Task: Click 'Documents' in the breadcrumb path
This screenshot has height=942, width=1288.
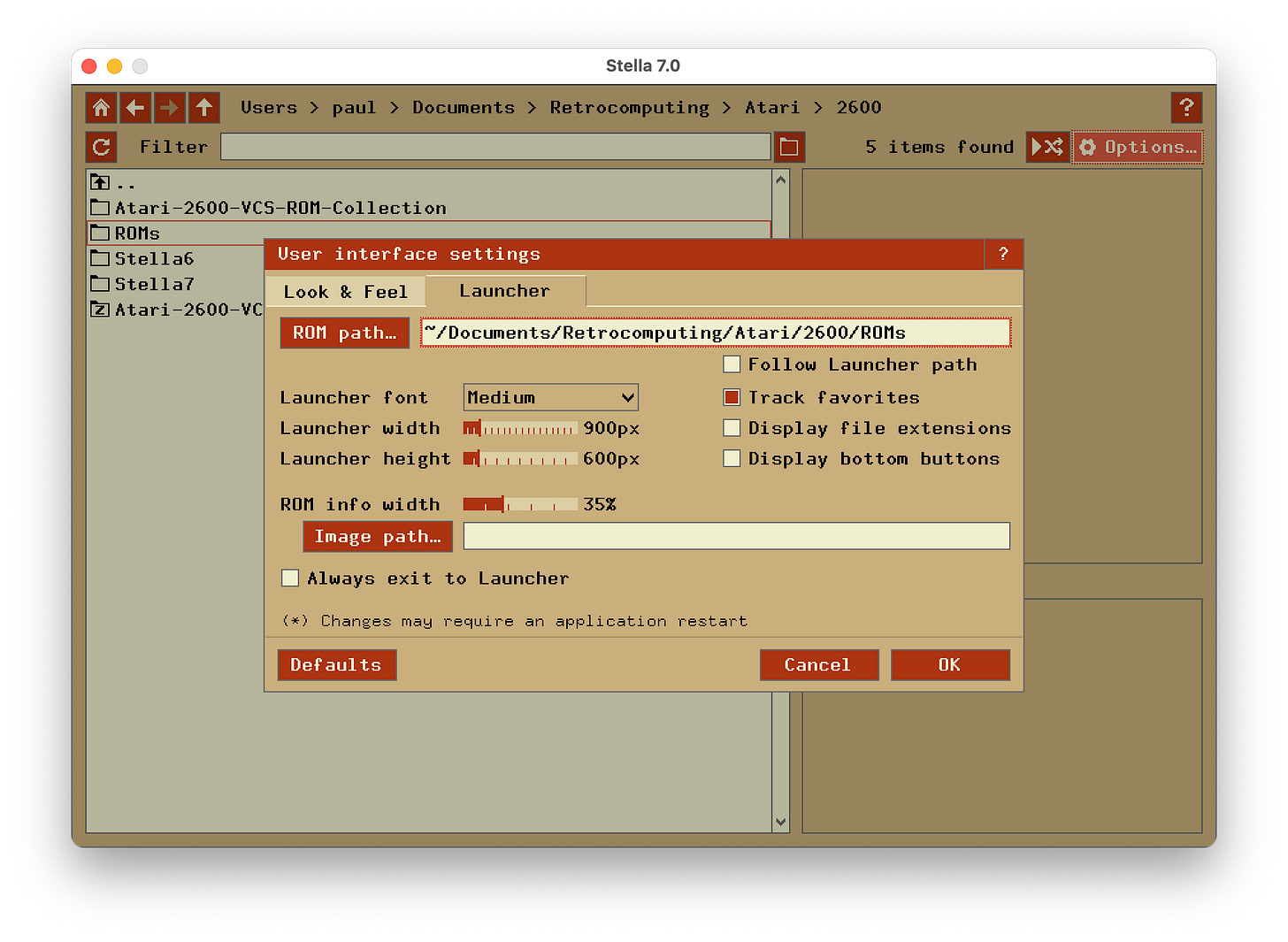Action: click(x=464, y=108)
